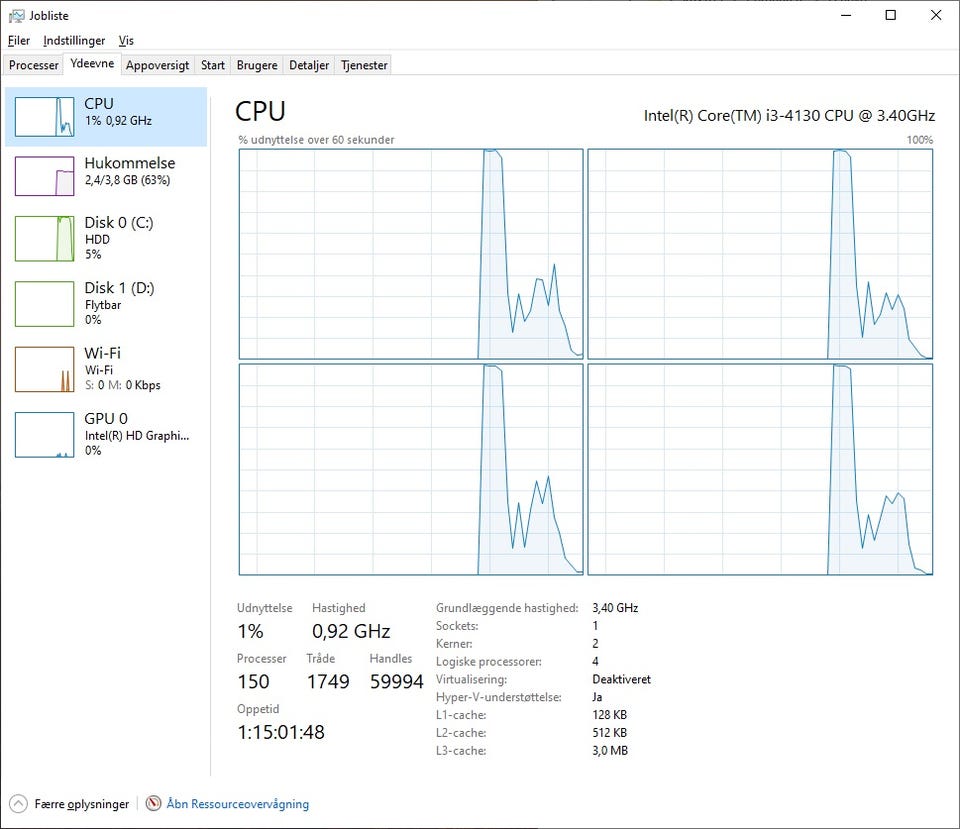Click the 100% axis label

click(920, 140)
